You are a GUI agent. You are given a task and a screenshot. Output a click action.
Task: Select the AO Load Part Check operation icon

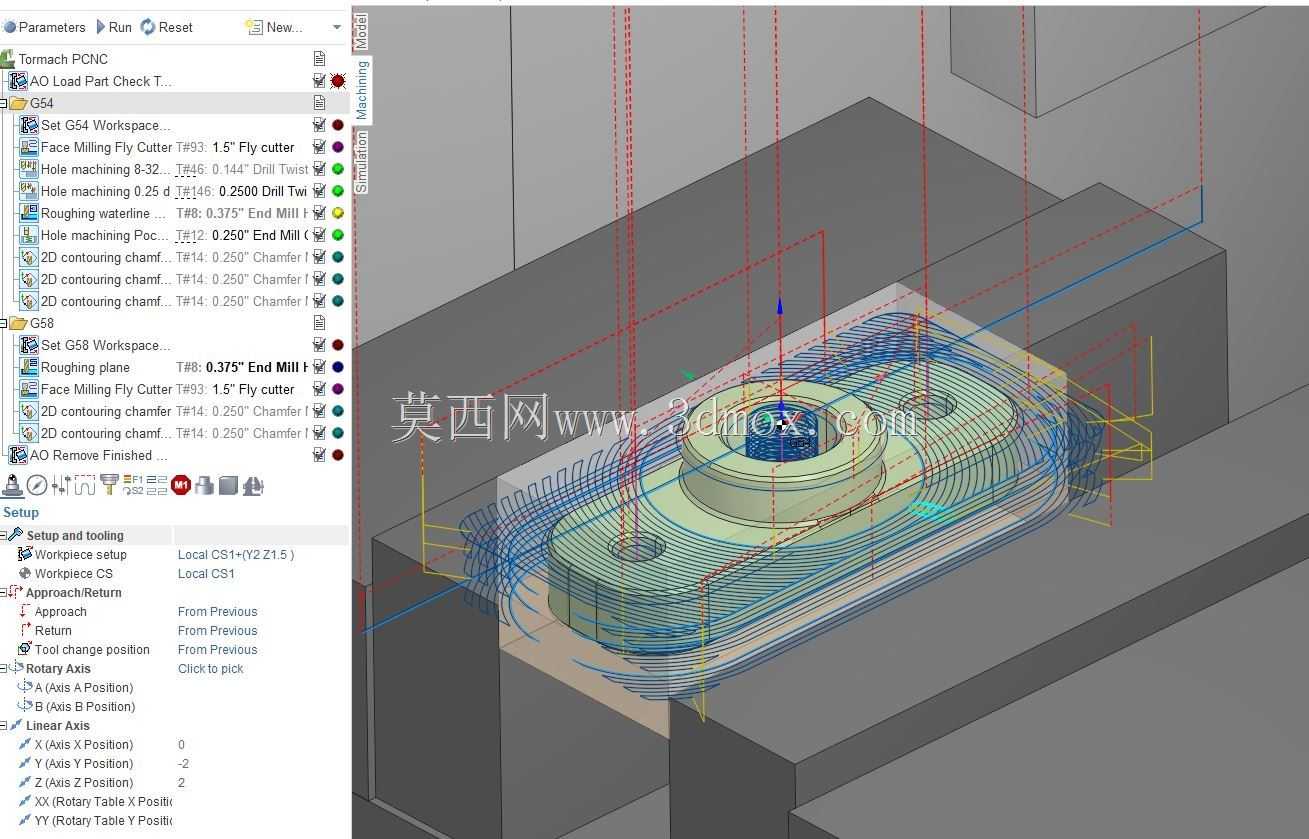pyautogui.click(x=18, y=81)
